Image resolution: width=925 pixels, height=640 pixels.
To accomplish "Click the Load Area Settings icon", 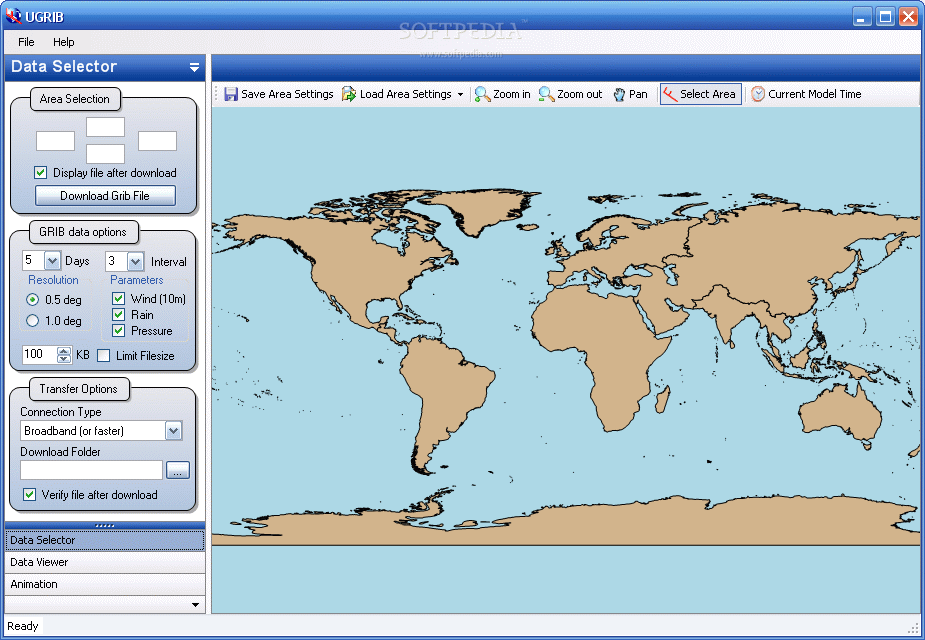I will (x=349, y=94).
